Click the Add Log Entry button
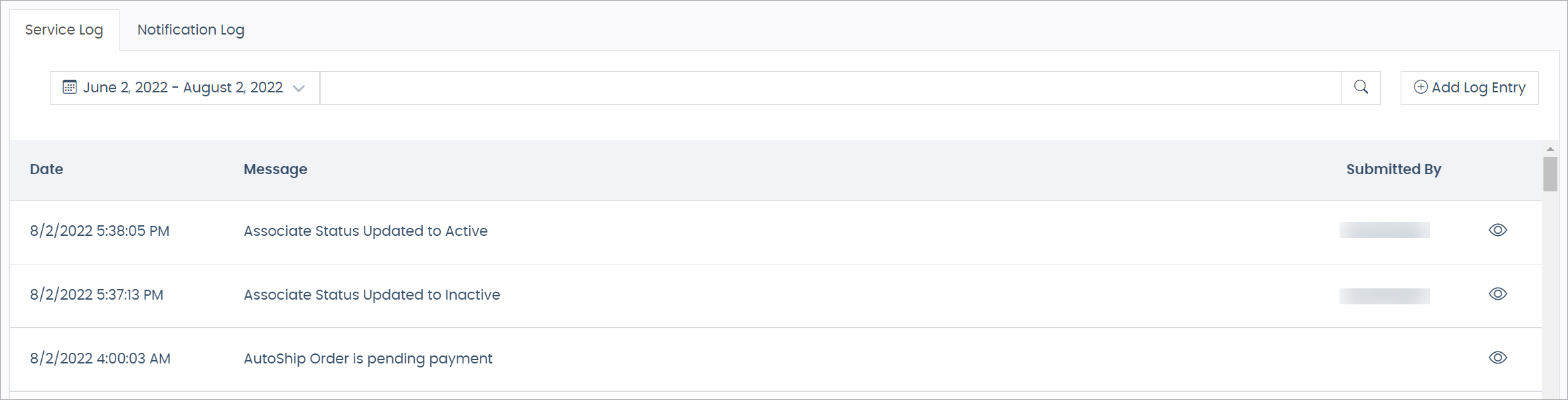This screenshot has width=1568, height=400. pyautogui.click(x=1469, y=88)
